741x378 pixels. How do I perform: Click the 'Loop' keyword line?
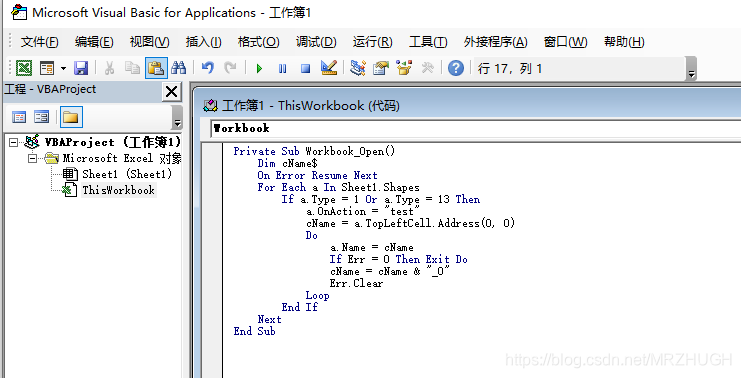(x=317, y=296)
